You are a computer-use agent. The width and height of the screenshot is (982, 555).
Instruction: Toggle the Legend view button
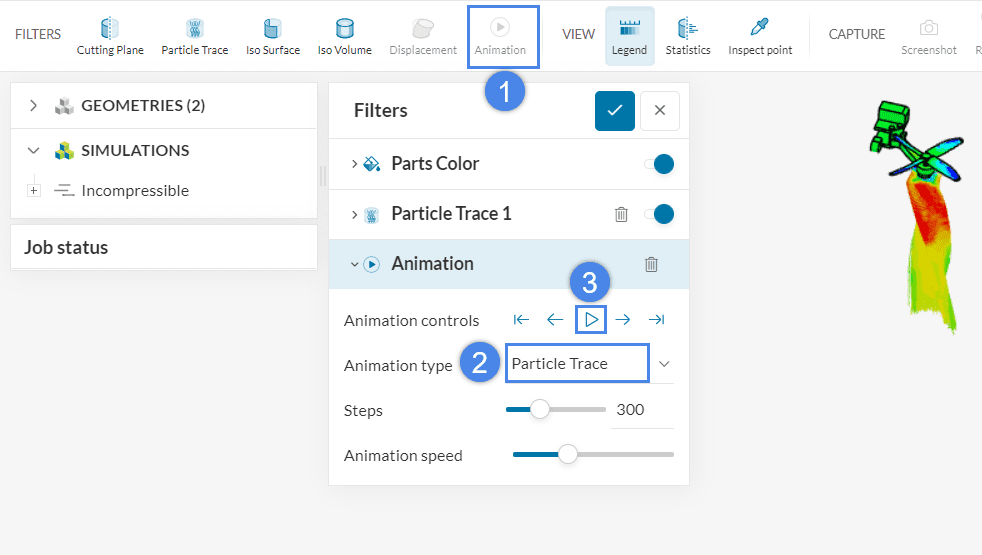[629, 36]
